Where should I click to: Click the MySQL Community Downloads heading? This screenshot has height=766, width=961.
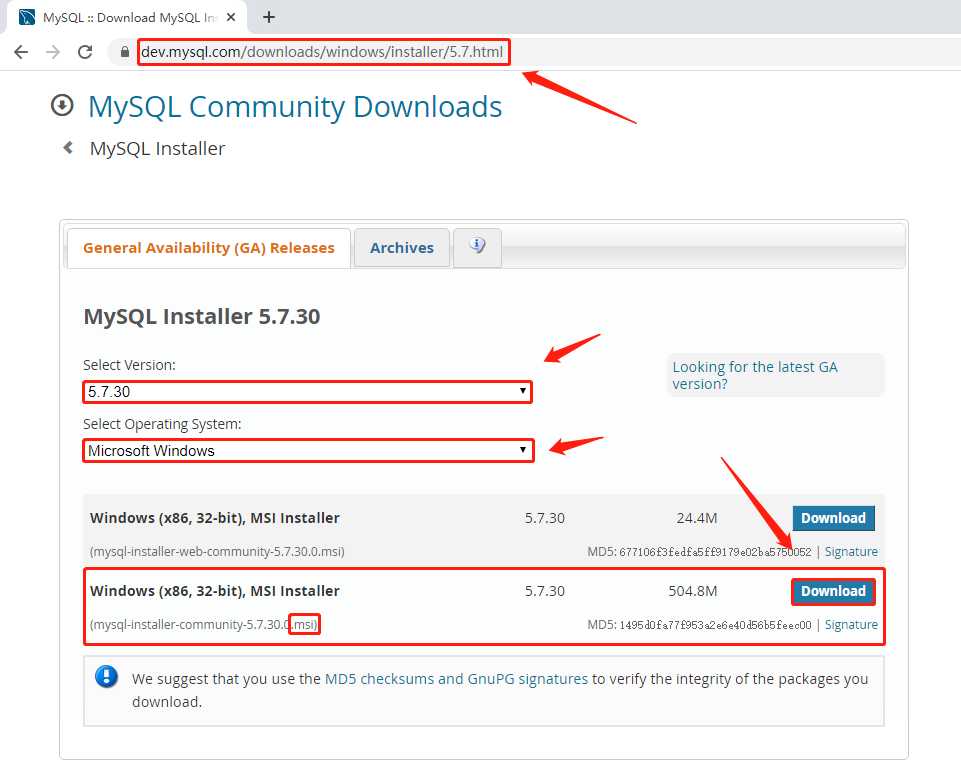[x=295, y=107]
